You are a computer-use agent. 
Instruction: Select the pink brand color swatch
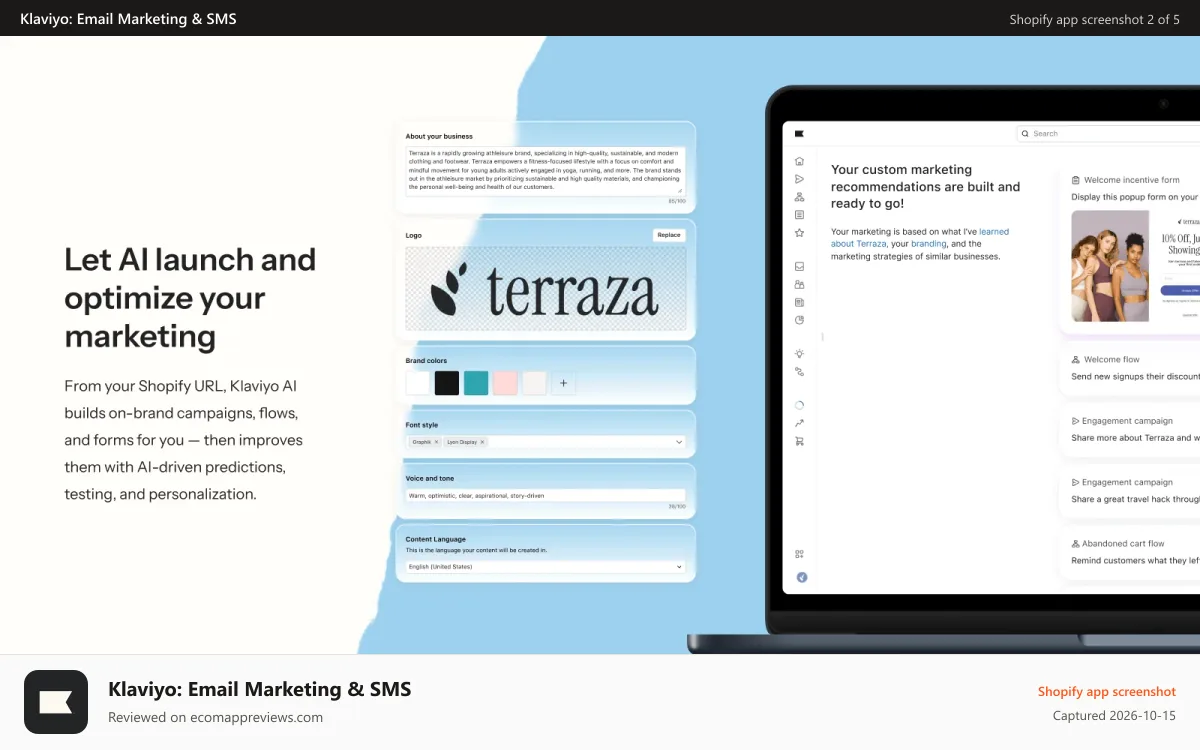(x=505, y=383)
